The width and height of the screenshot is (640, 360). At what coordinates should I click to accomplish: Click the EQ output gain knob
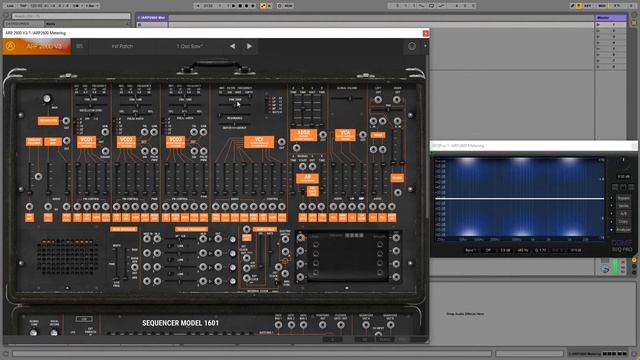(x=623, y=163)
